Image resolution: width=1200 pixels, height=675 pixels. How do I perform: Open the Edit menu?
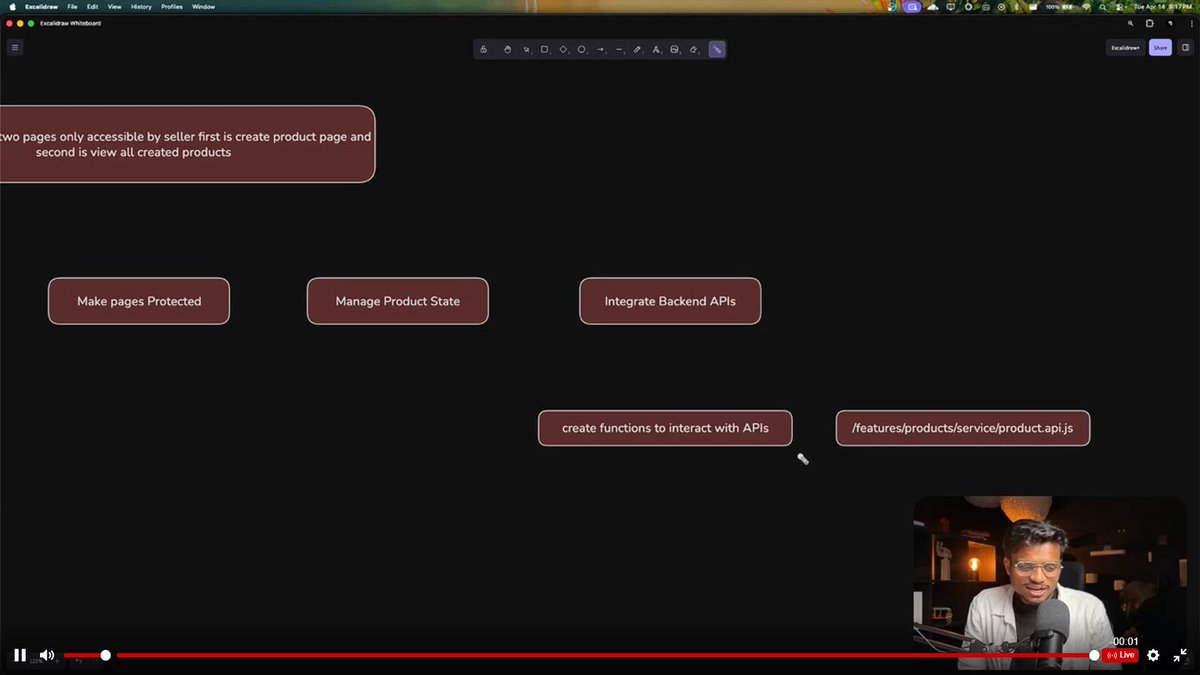tap(92, 6)
